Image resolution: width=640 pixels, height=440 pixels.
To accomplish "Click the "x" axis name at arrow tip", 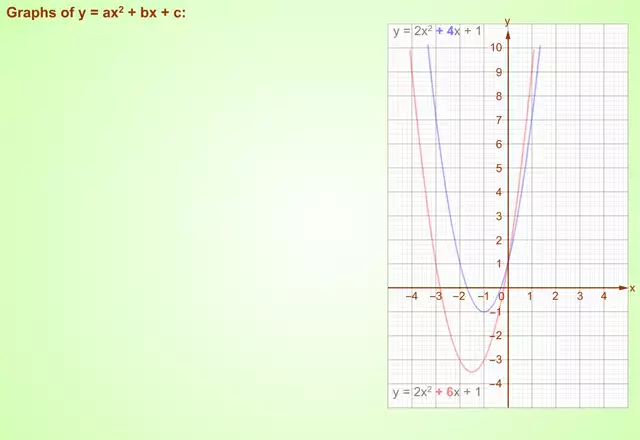I will coord(632,288).
